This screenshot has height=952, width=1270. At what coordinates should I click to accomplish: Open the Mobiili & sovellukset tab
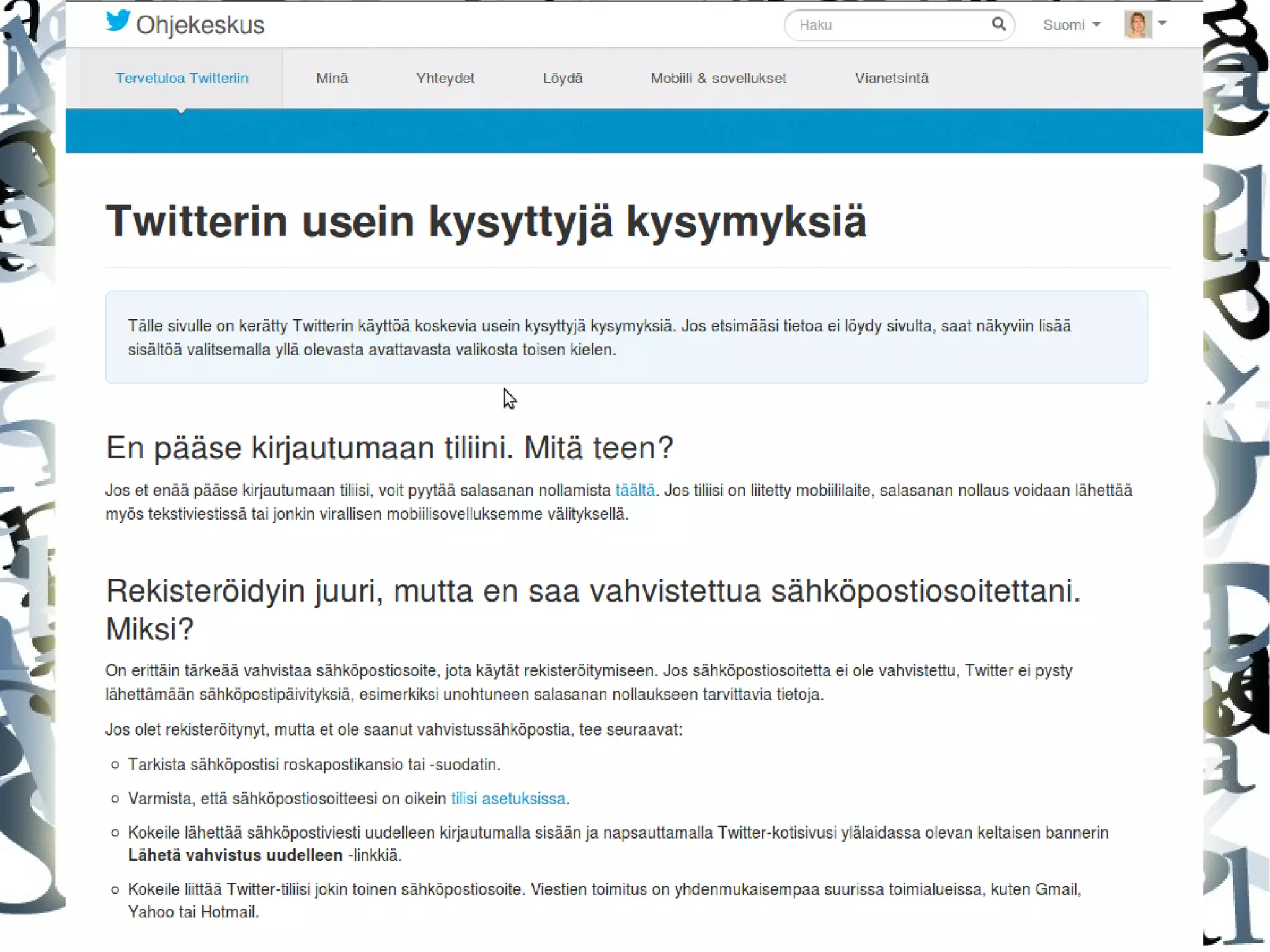718,78
